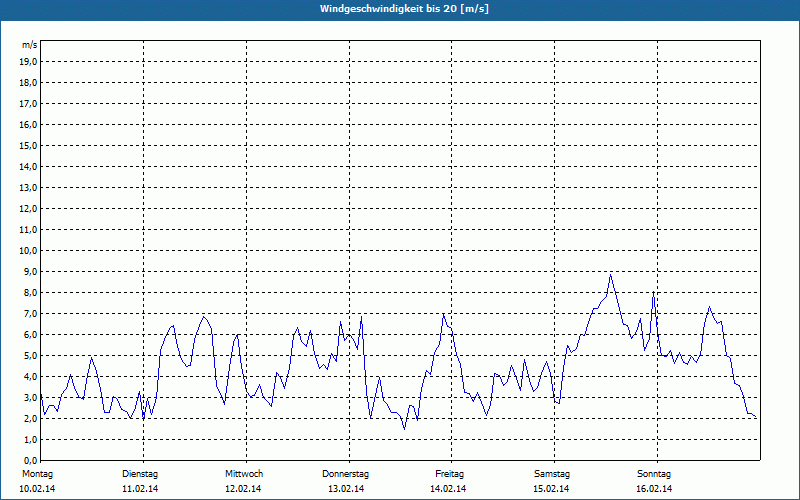
Task: Select the 16,0 y-axis value
Action: 29,124
